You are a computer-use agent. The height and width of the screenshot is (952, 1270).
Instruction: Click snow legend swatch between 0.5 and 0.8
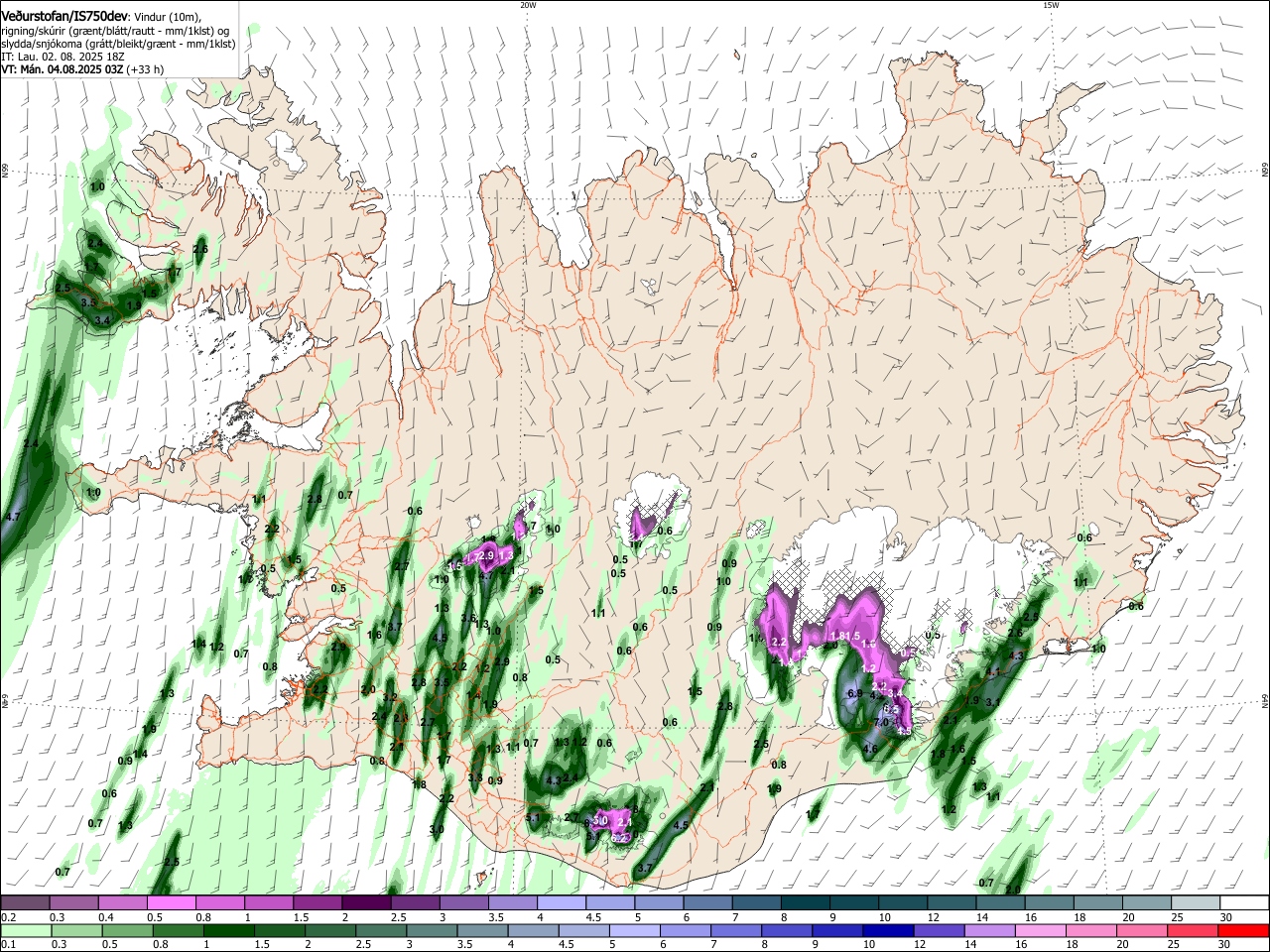click(171, 902)
